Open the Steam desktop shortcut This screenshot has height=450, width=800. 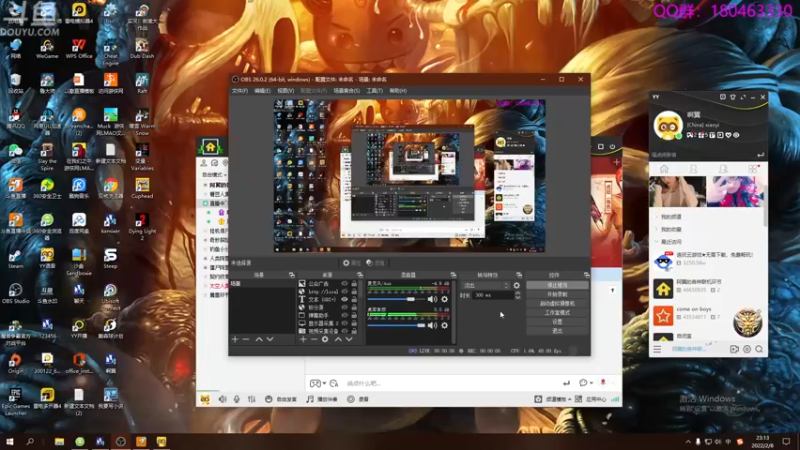(x=15, y=258)
